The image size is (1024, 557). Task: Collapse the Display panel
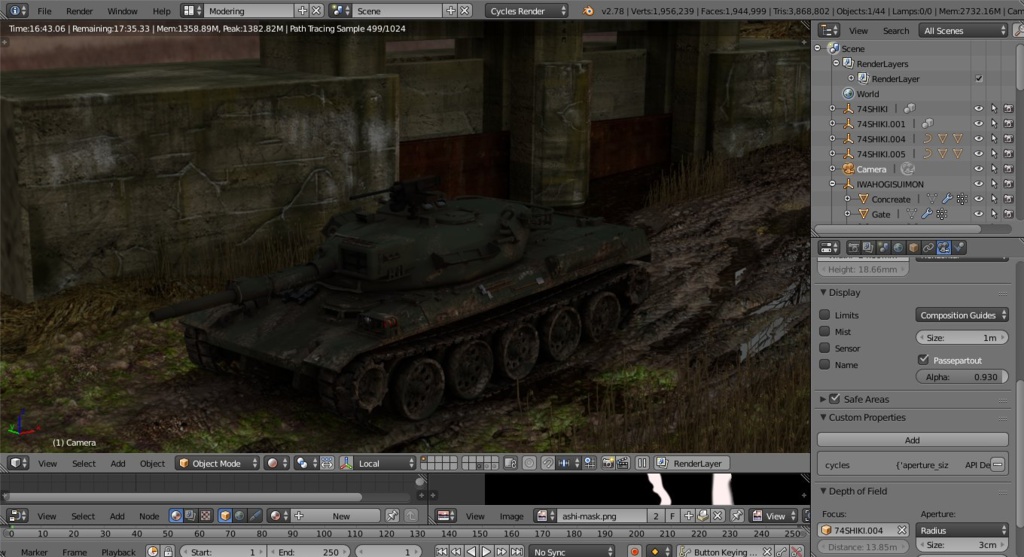(823, 293)
